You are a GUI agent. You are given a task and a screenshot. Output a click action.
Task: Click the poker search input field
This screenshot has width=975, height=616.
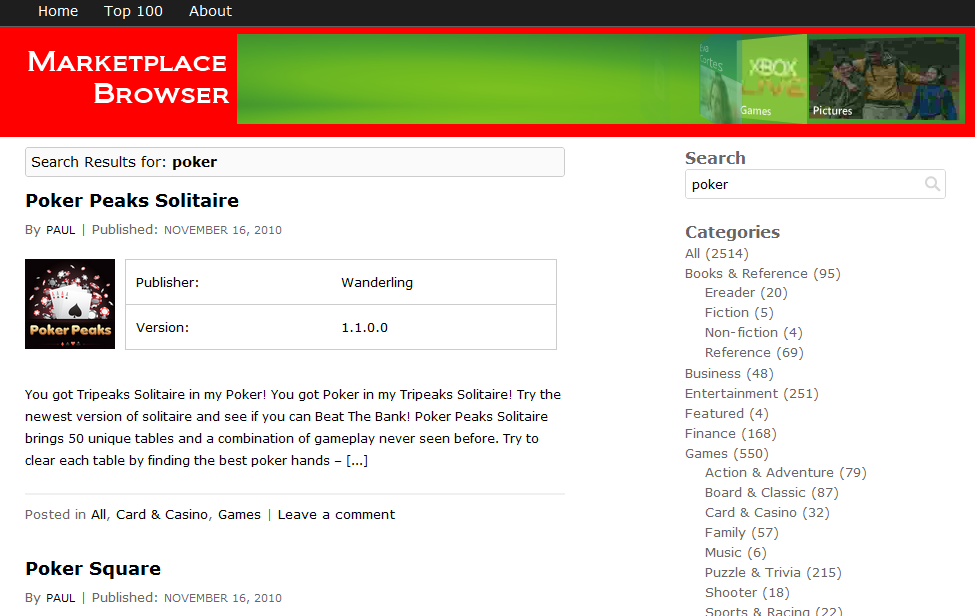point(803,184)
